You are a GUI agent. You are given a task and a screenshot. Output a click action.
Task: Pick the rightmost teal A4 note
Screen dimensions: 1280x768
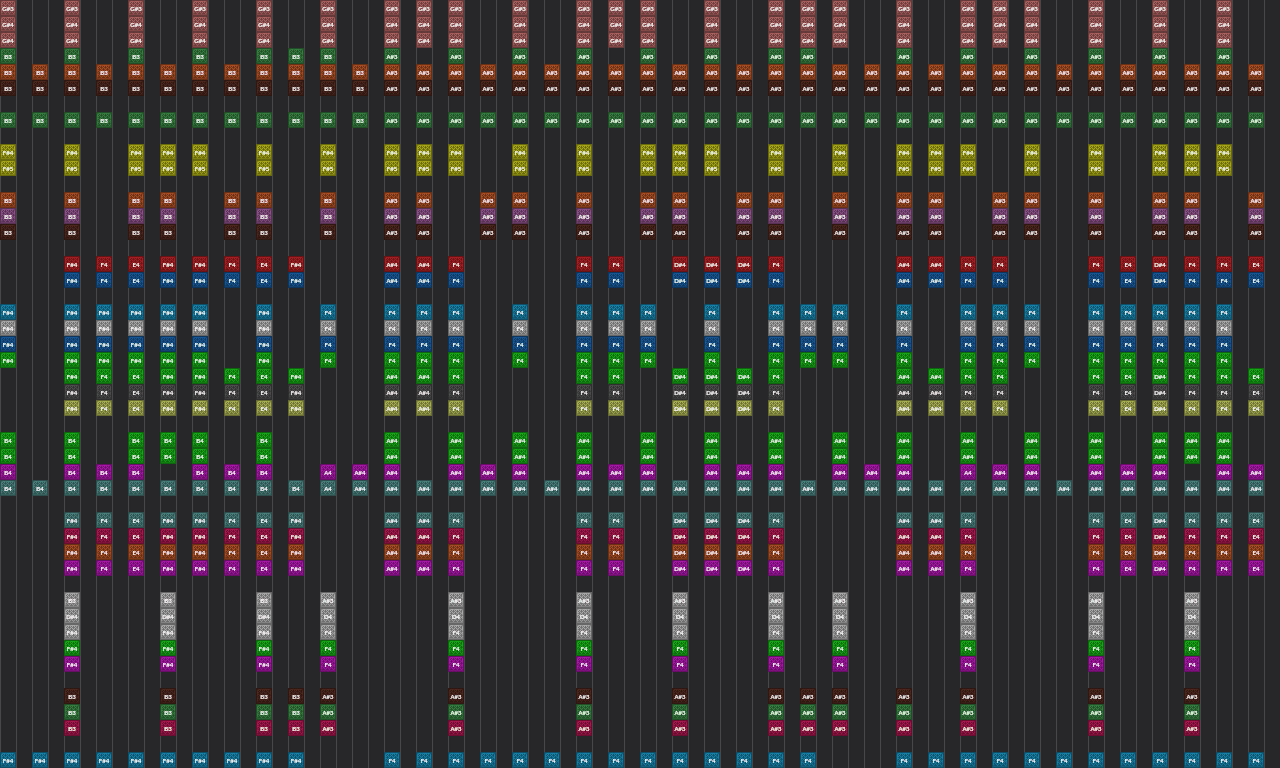(x=968, y=488)
